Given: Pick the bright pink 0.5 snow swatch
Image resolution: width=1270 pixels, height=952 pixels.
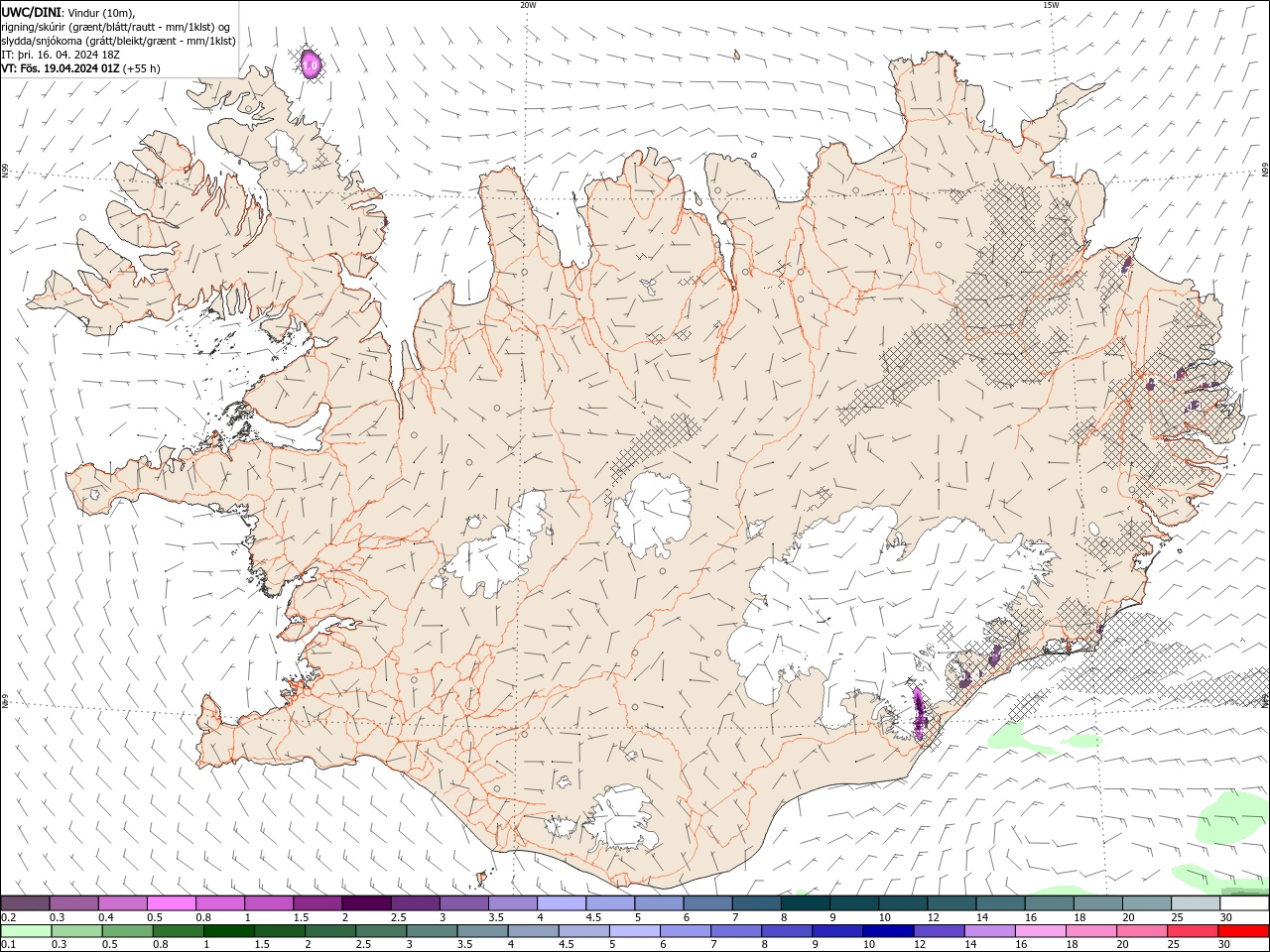Looking at the screenshot, I should 171,902.
